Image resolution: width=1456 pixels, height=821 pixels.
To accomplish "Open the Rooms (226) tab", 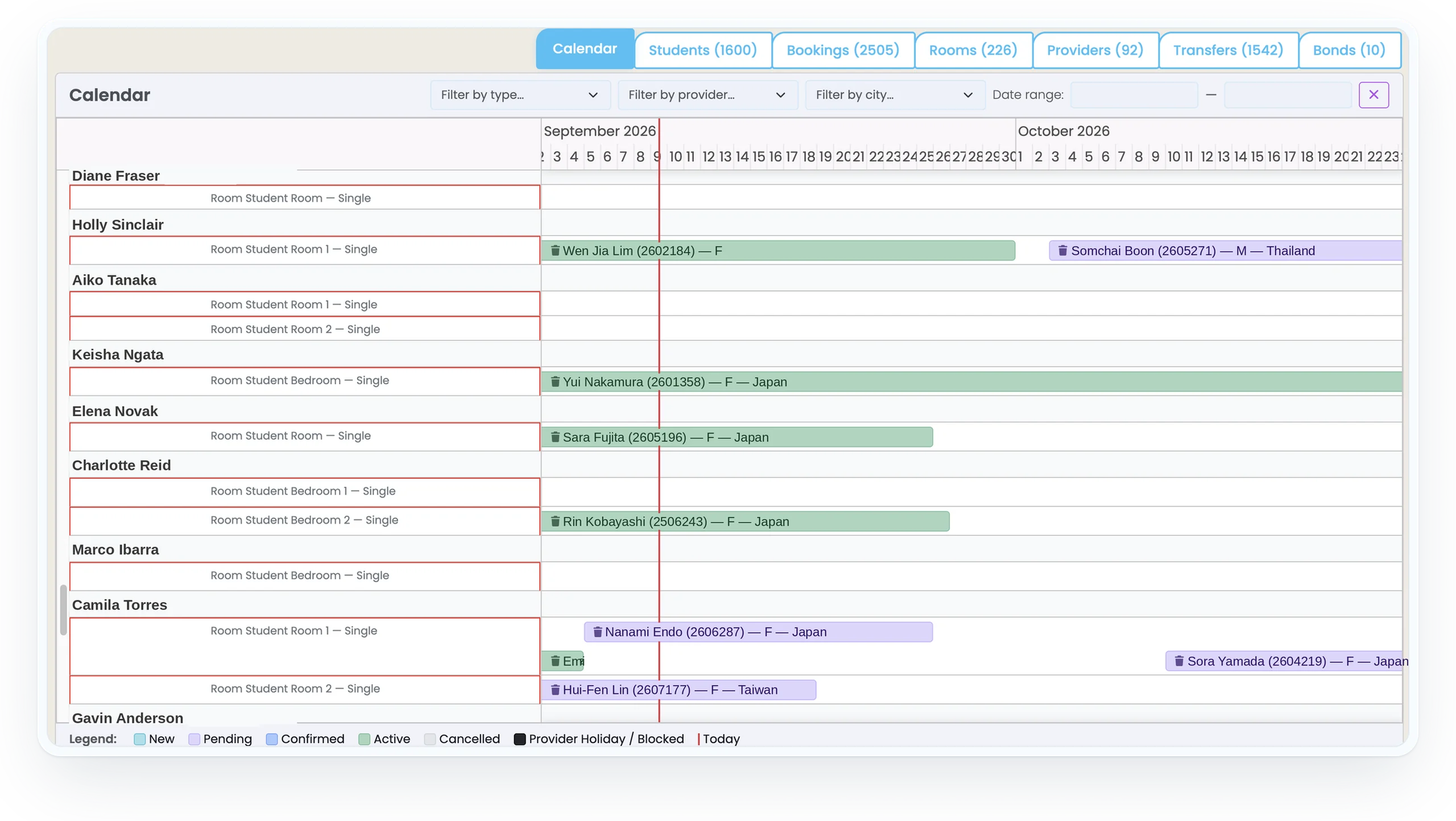I will (x=973, y=50).
